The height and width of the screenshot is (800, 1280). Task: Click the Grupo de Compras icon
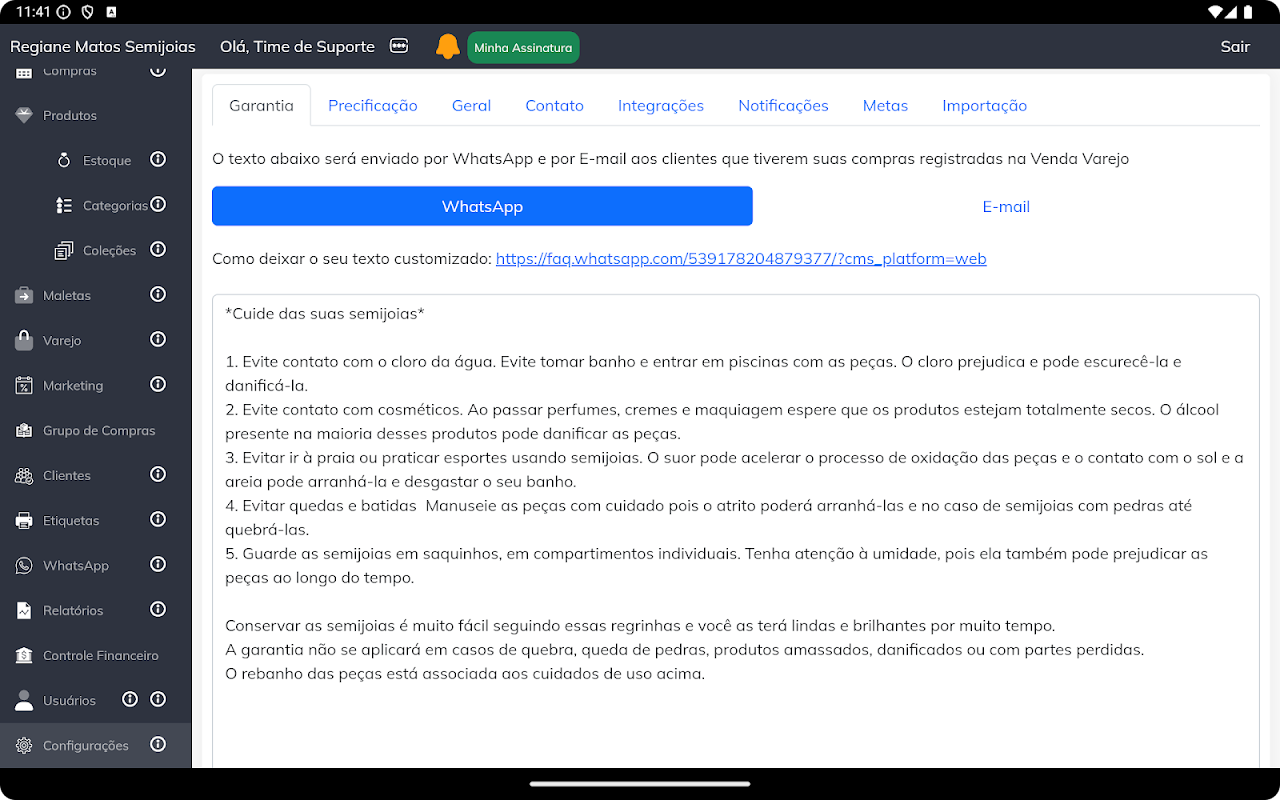(x=24, y=430)
